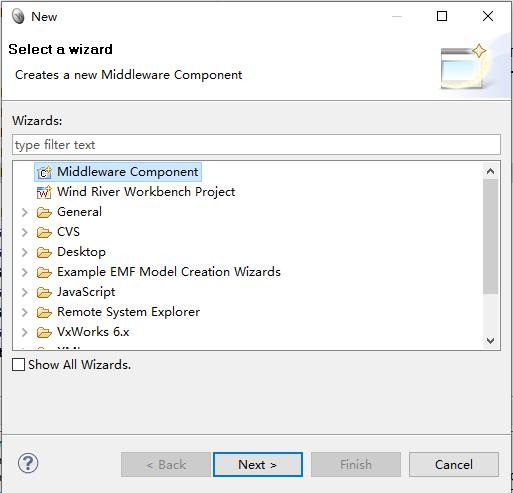
Task: Close the New wizard dialog
Action: (x=488, y=16)
